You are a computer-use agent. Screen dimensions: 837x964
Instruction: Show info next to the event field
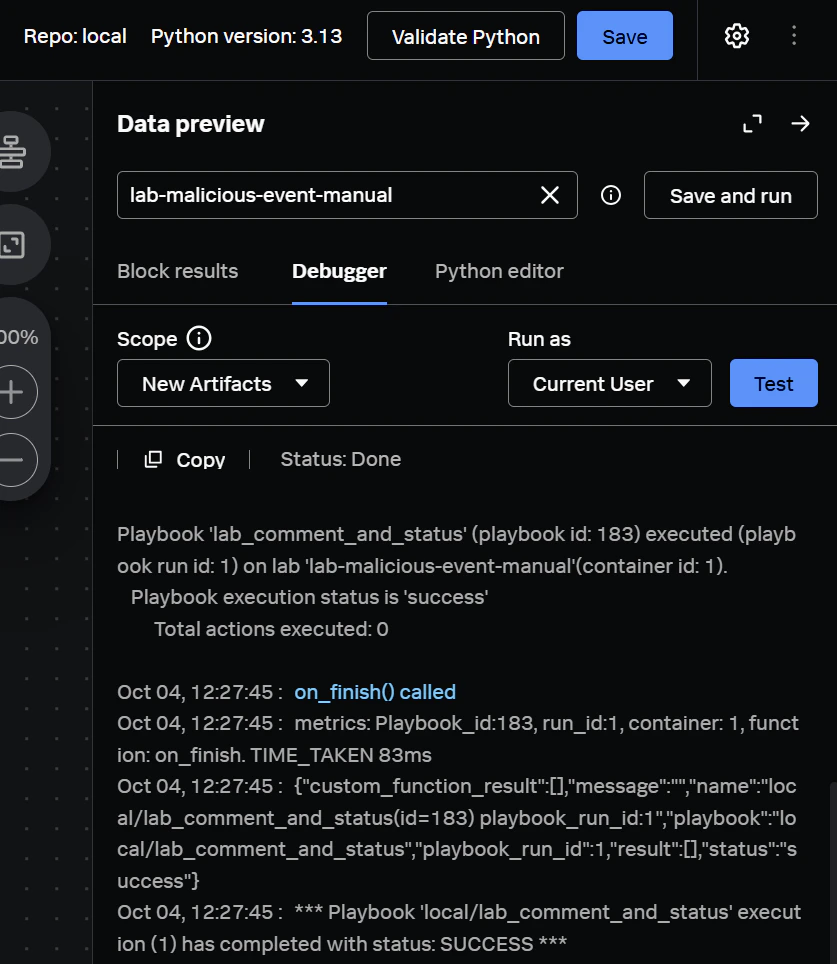click(611, 196)
